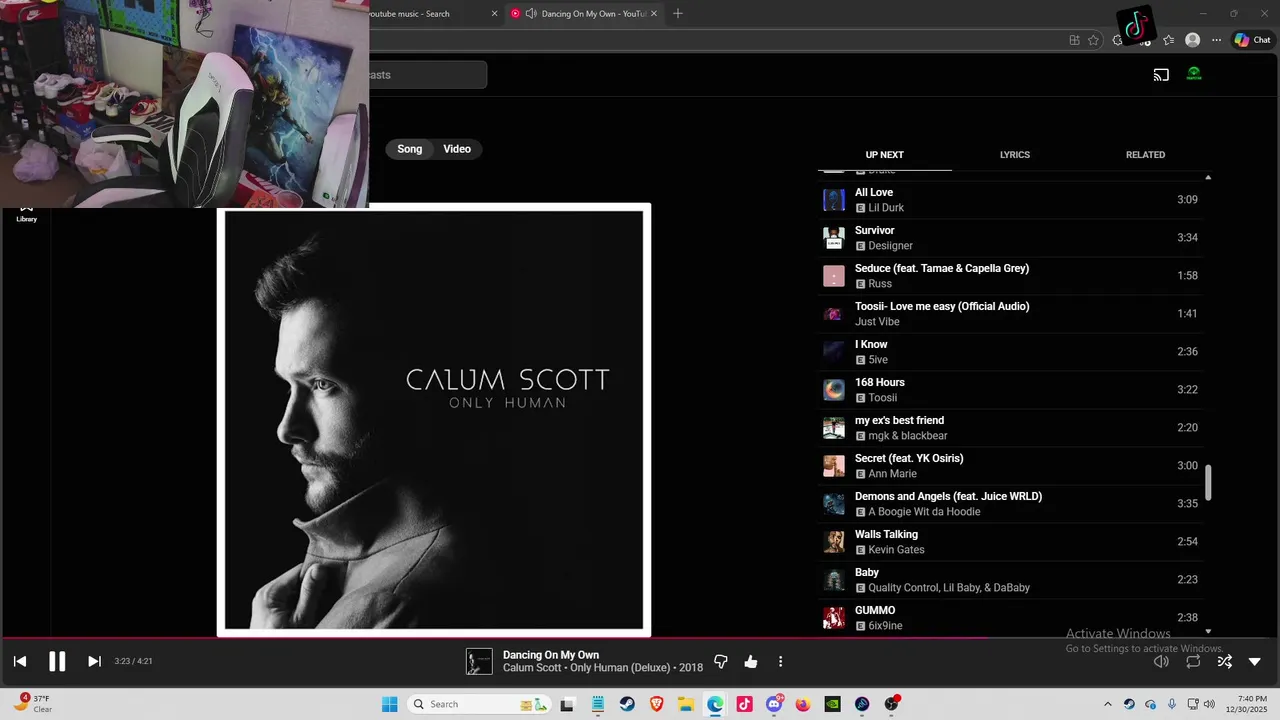
Task: Play GUMMO by 6ix9ine
Action: [1010, 618]
